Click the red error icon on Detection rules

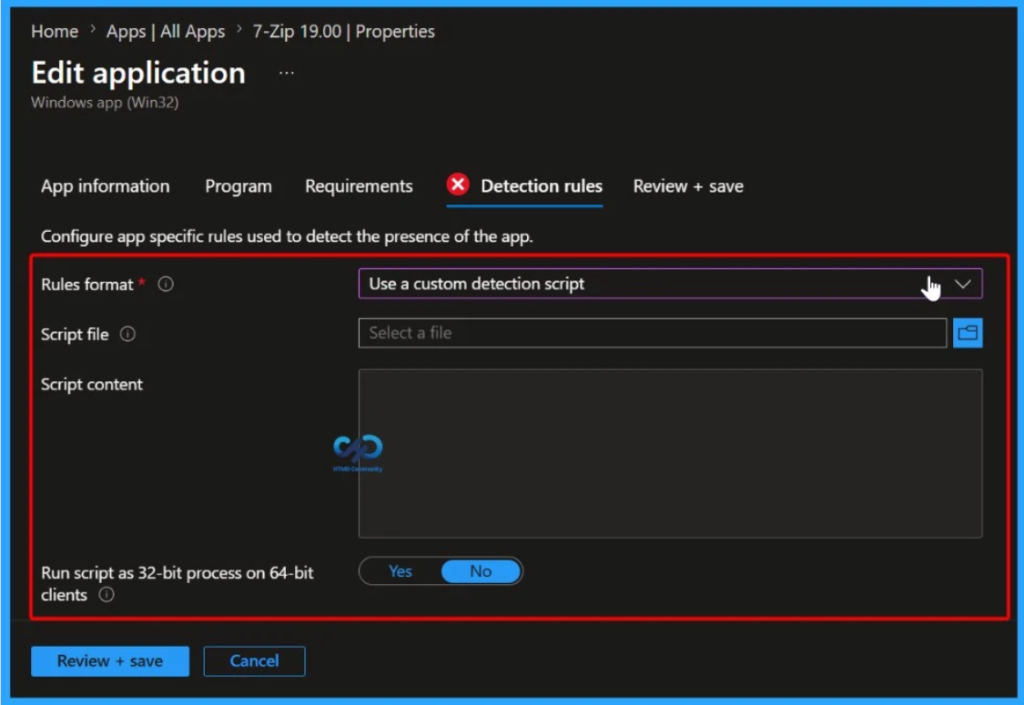458,185
